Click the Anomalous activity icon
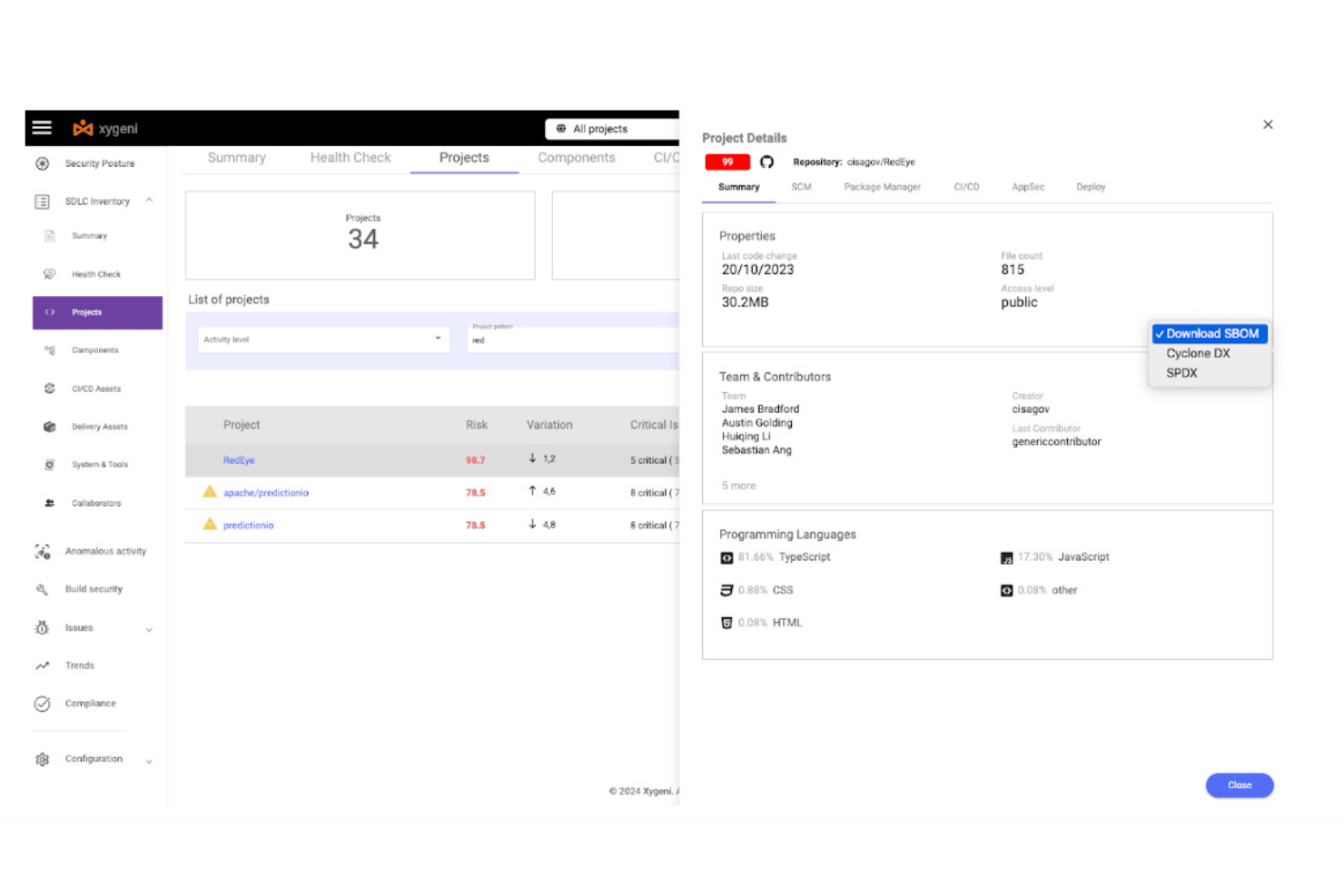Screen dimensions: 1344x896 coord(42,551)
